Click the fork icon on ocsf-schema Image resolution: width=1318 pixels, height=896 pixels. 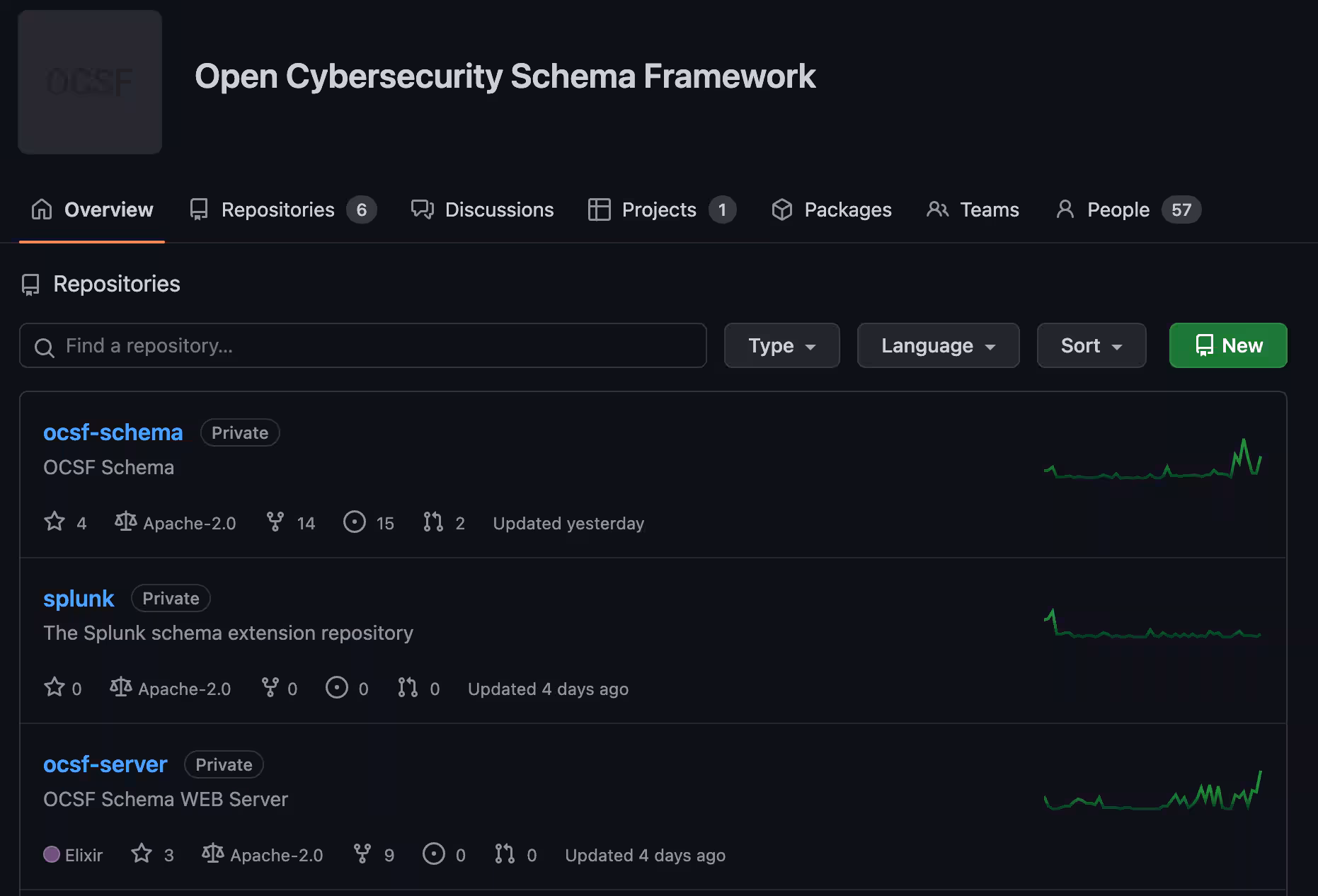click(275, 522)
